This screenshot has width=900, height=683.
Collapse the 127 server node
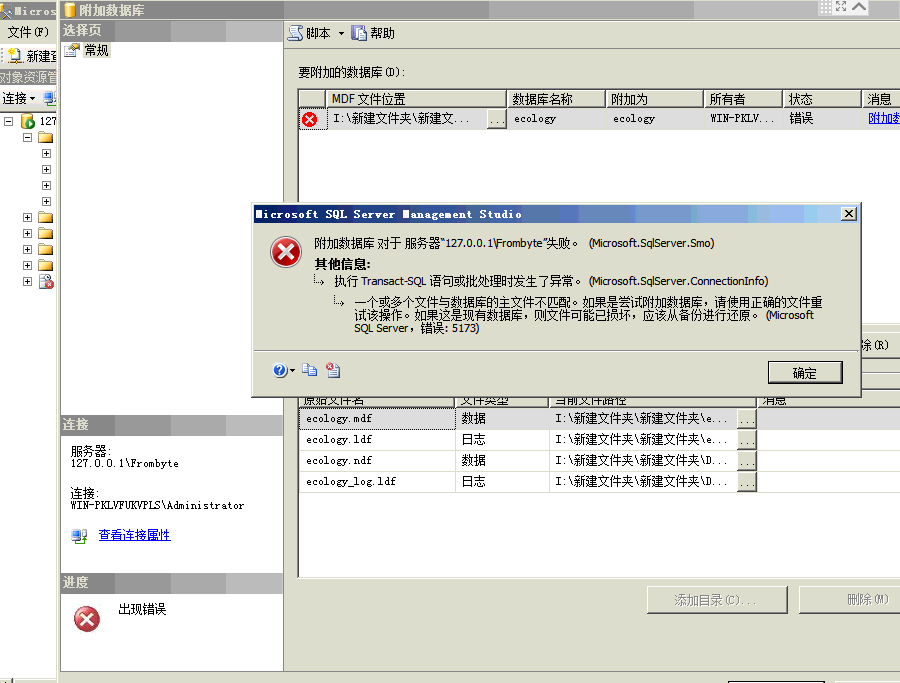pos(9,121)
